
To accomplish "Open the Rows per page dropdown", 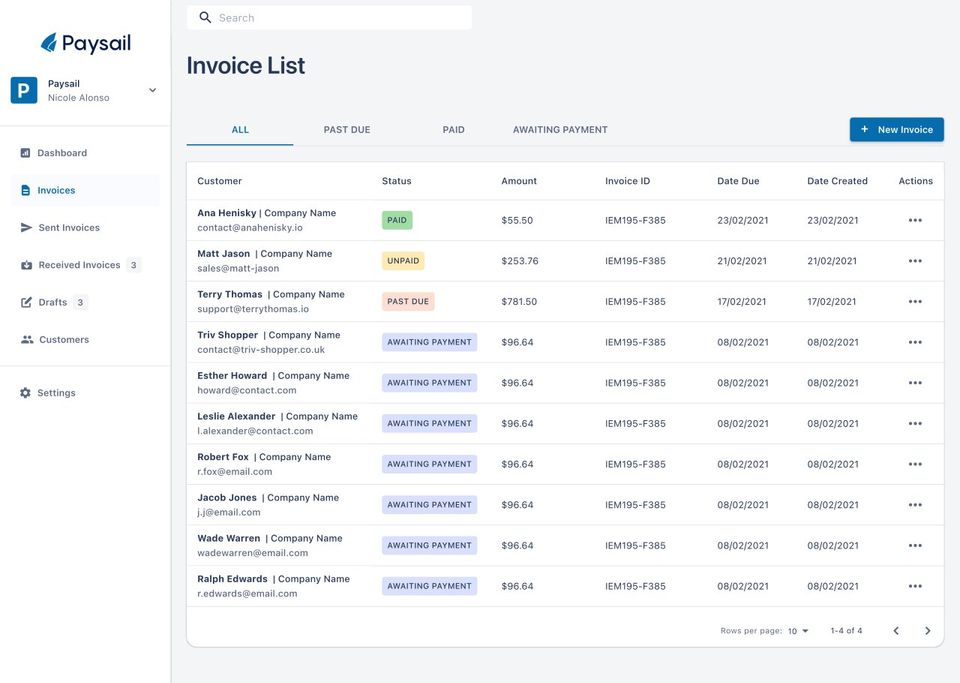I will 798,631.
